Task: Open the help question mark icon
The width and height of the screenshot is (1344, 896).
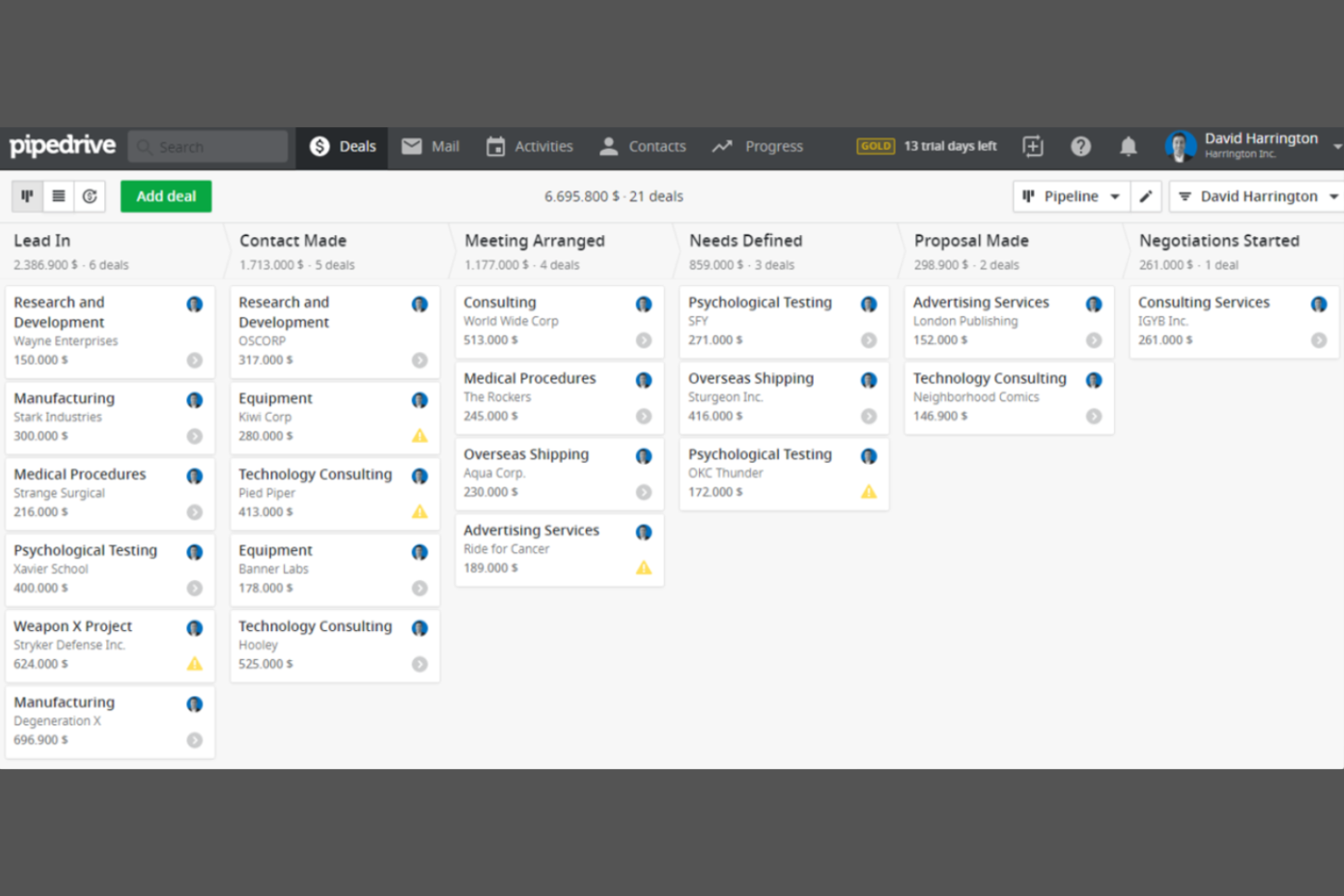Action: 1081,146
